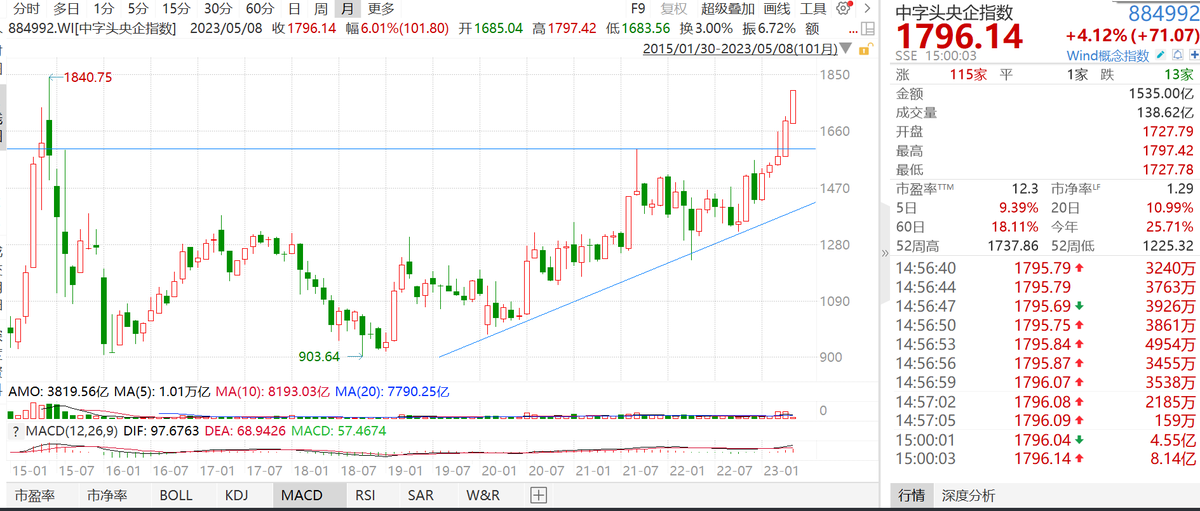
Task: Open the 行情 quotes tab
Action: [910, 495]
